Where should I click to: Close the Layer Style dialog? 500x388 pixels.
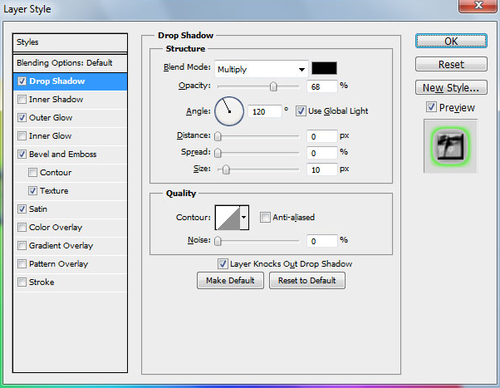[x=478, y=5]
